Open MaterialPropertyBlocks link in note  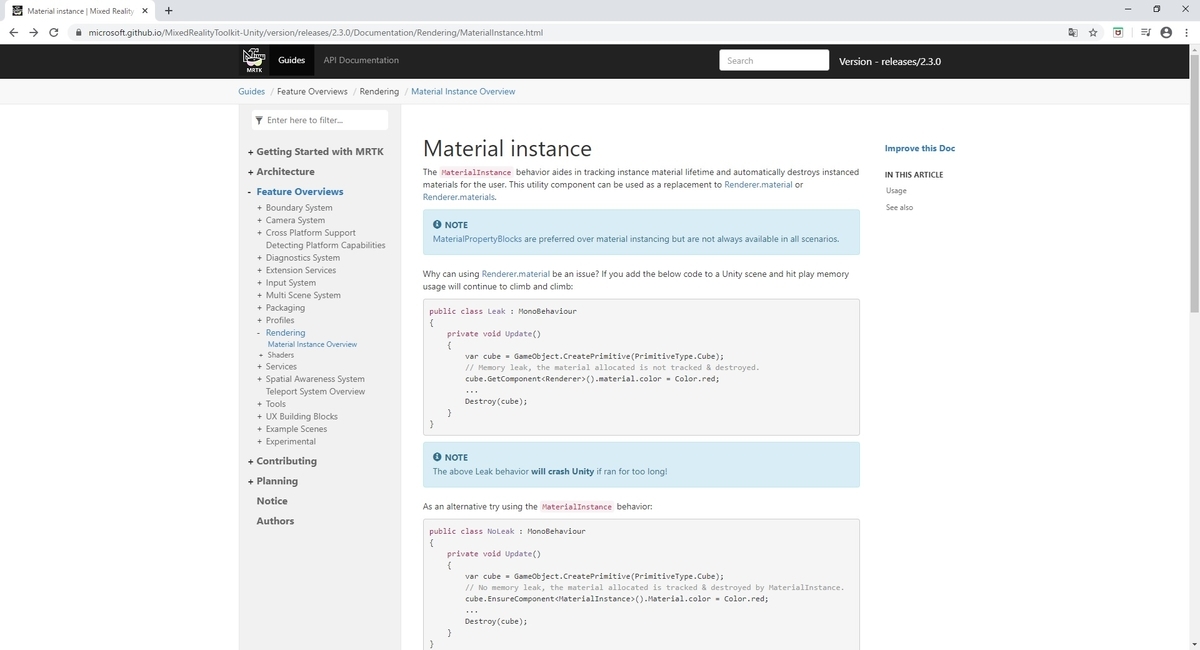coord(477,239)
